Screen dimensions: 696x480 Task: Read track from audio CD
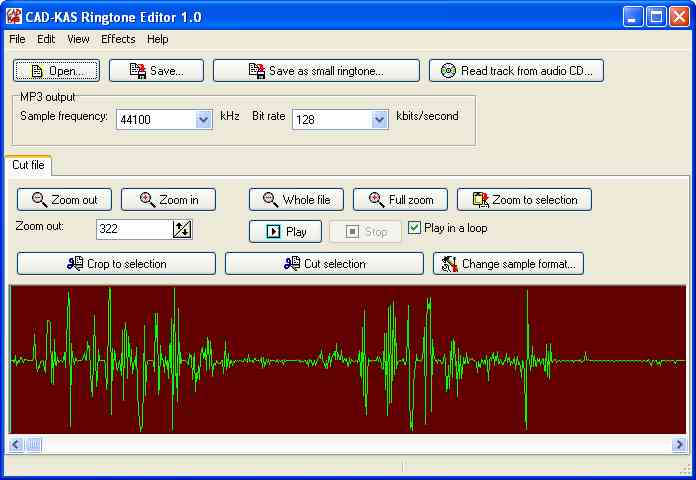coord(516,71)
